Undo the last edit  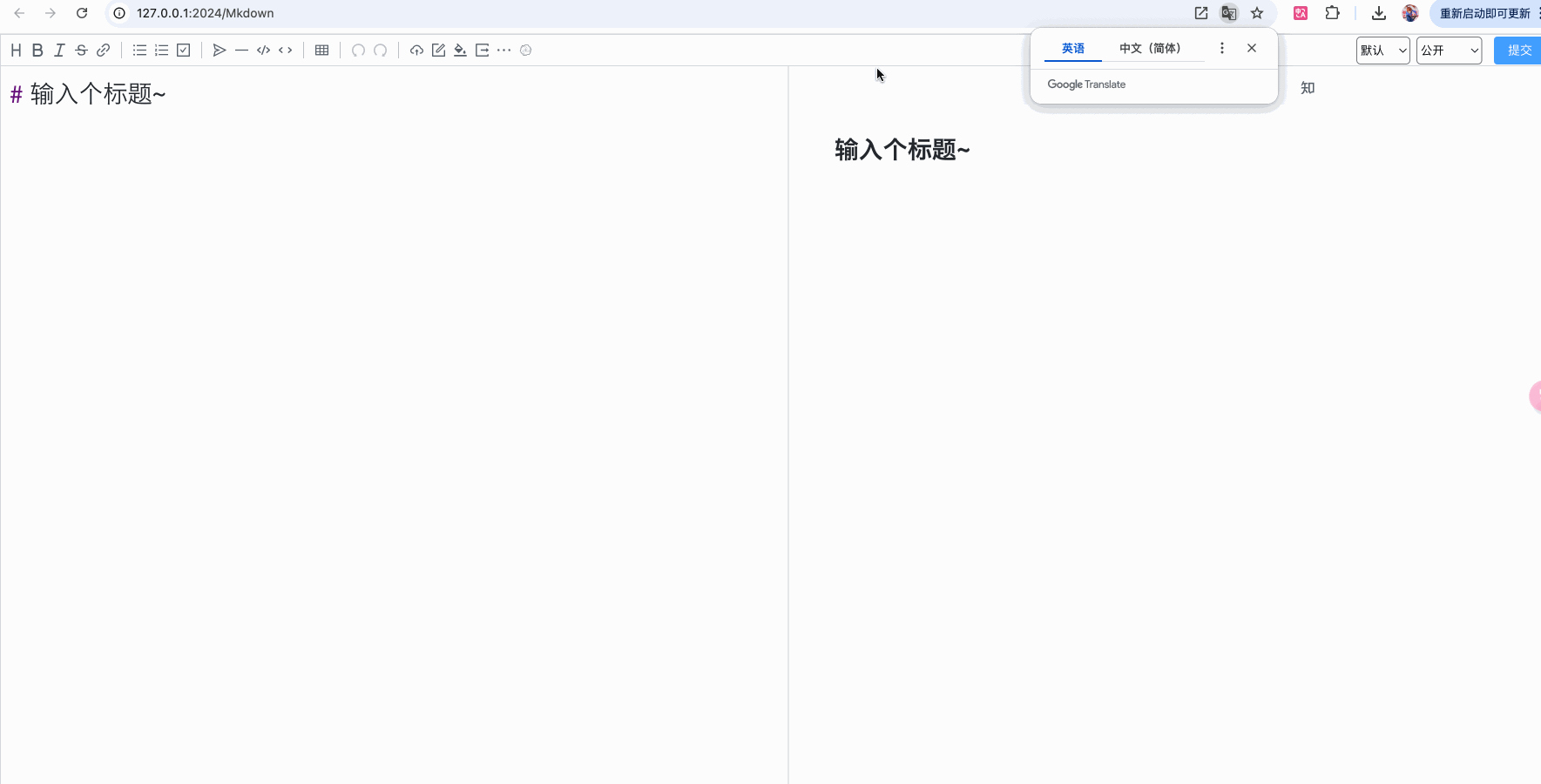pos(358,51)
